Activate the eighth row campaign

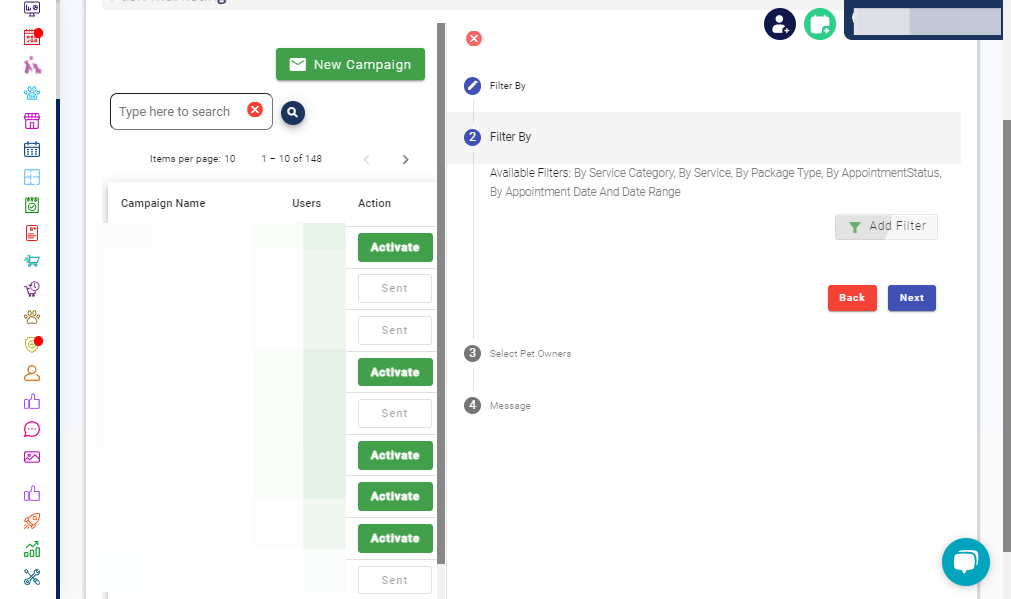(395, 538)
